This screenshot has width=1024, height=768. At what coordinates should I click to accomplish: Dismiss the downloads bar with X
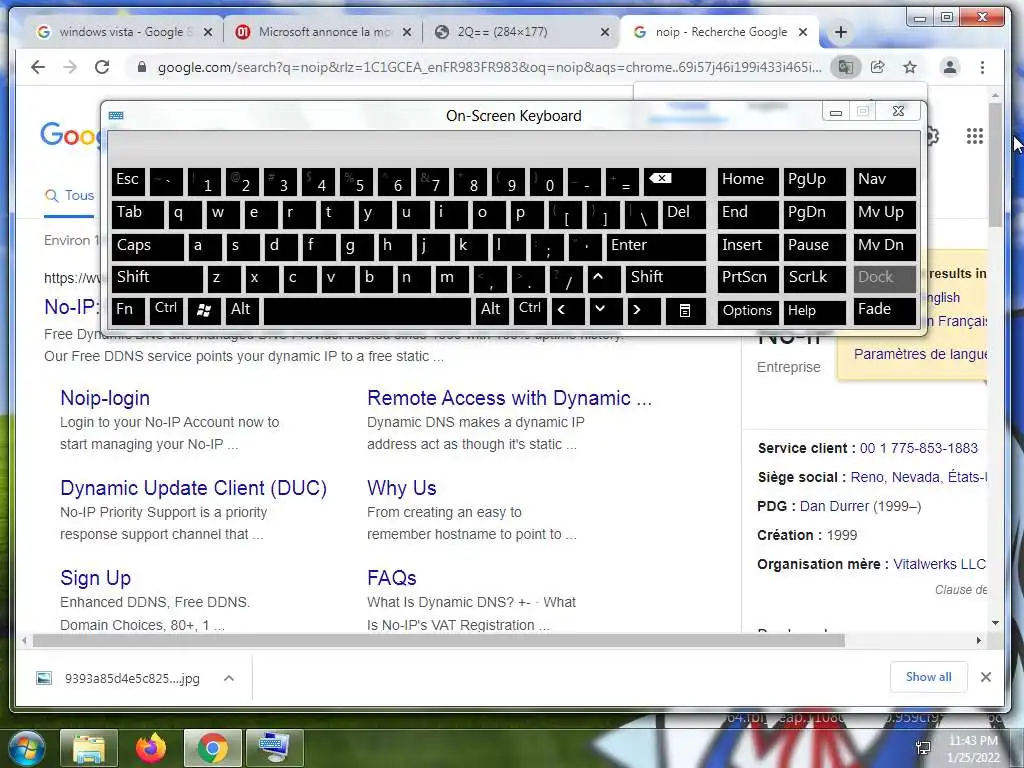coord(986,677)
